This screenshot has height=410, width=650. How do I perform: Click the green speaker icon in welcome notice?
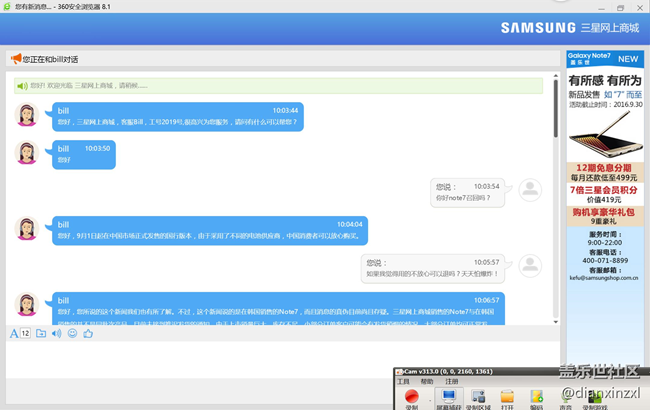coord(22,86)
